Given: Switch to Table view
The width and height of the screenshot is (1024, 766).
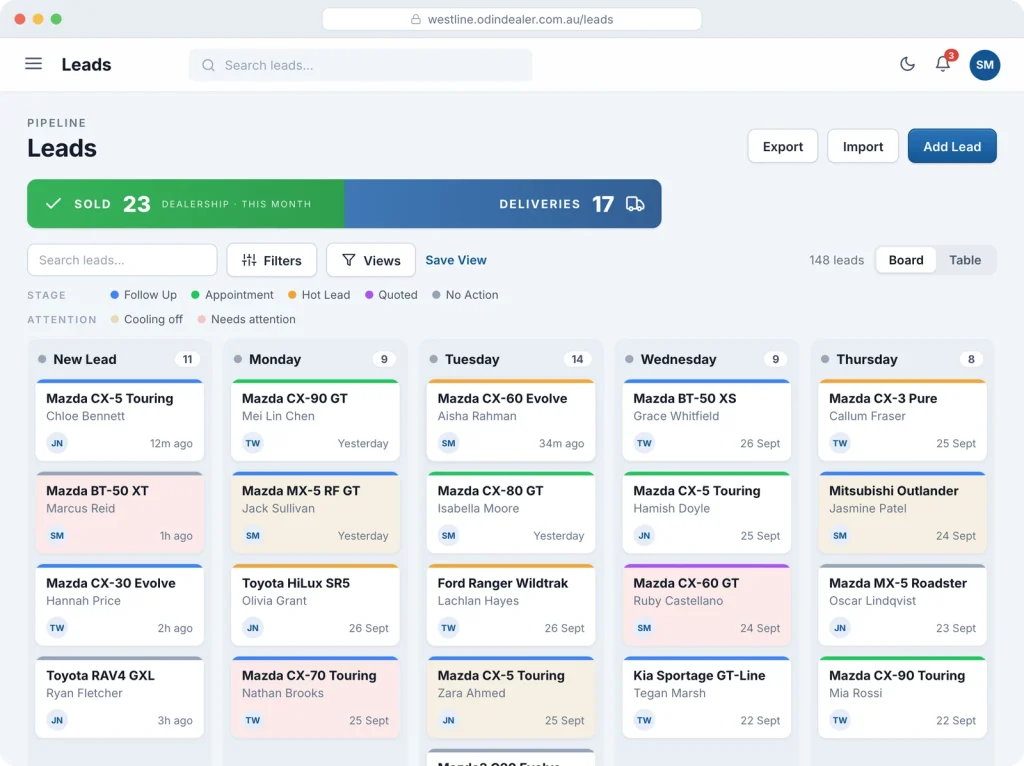Looking at the screenshot, I should click(965, 260).
